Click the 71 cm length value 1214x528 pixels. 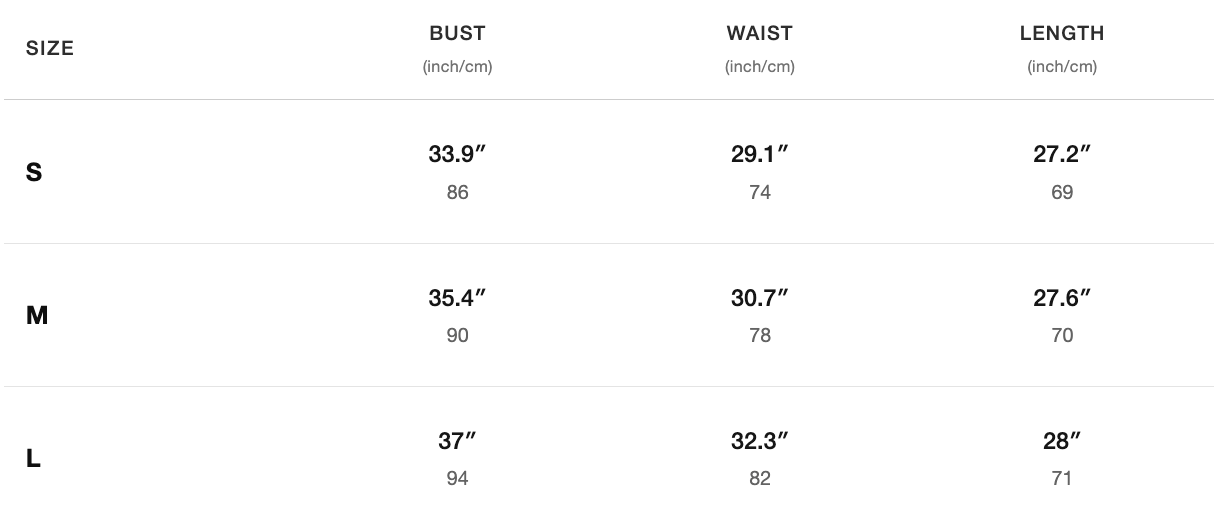pyautogui.click(x=1062, y=478)
